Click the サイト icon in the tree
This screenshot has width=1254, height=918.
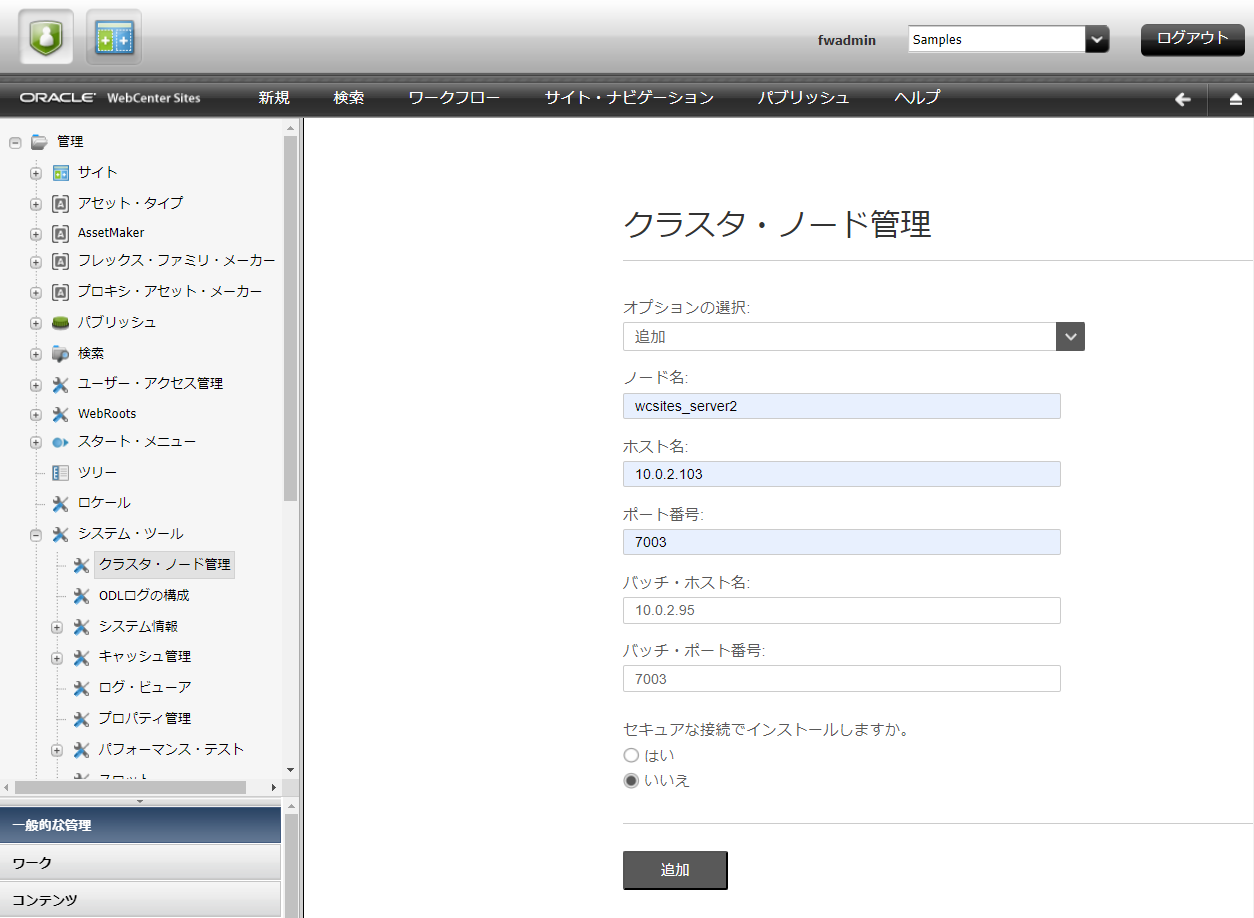(60, 172)
